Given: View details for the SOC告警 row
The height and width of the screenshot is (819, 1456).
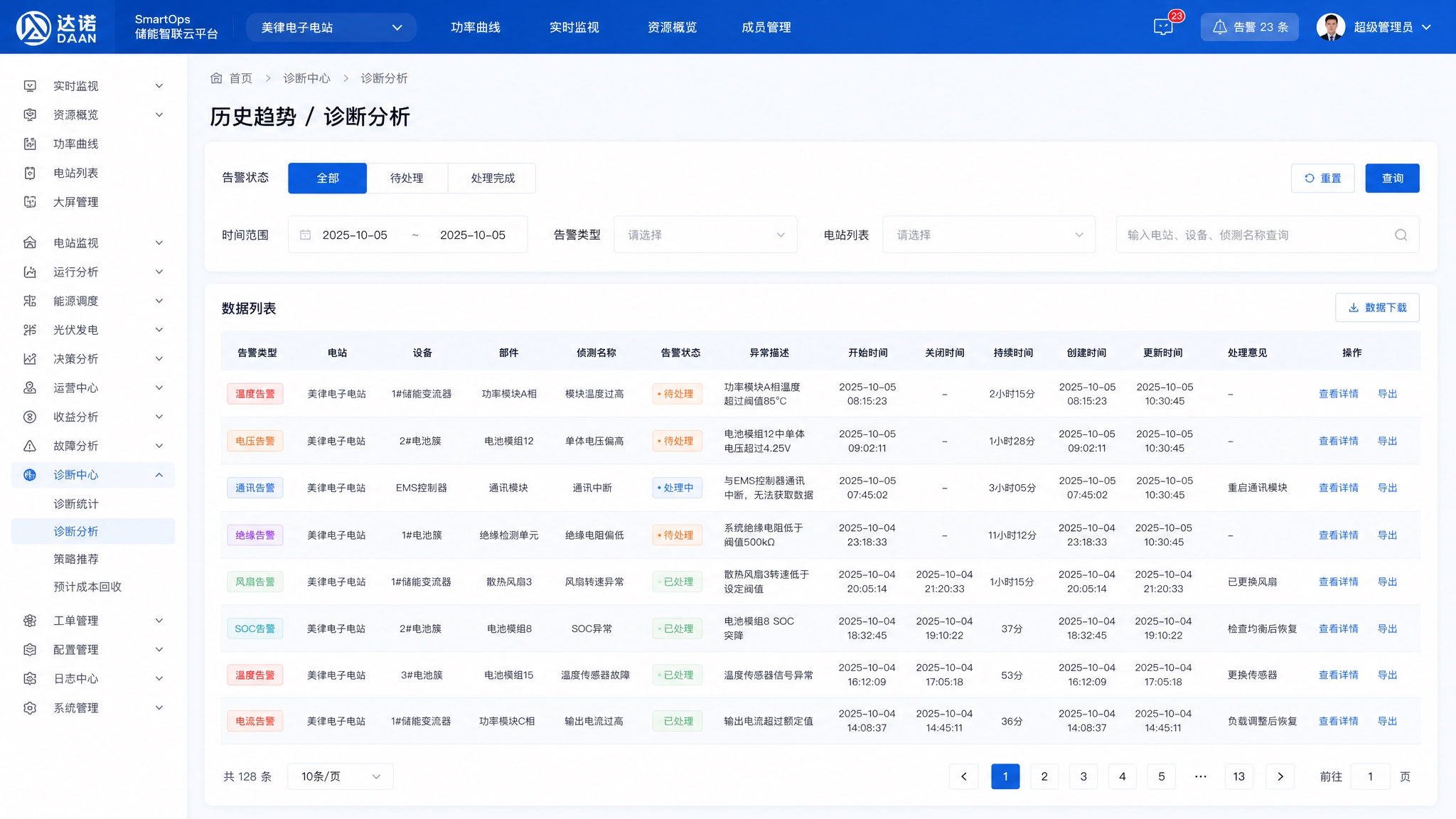Looking at the screenshot, I should click(1339, 629).
